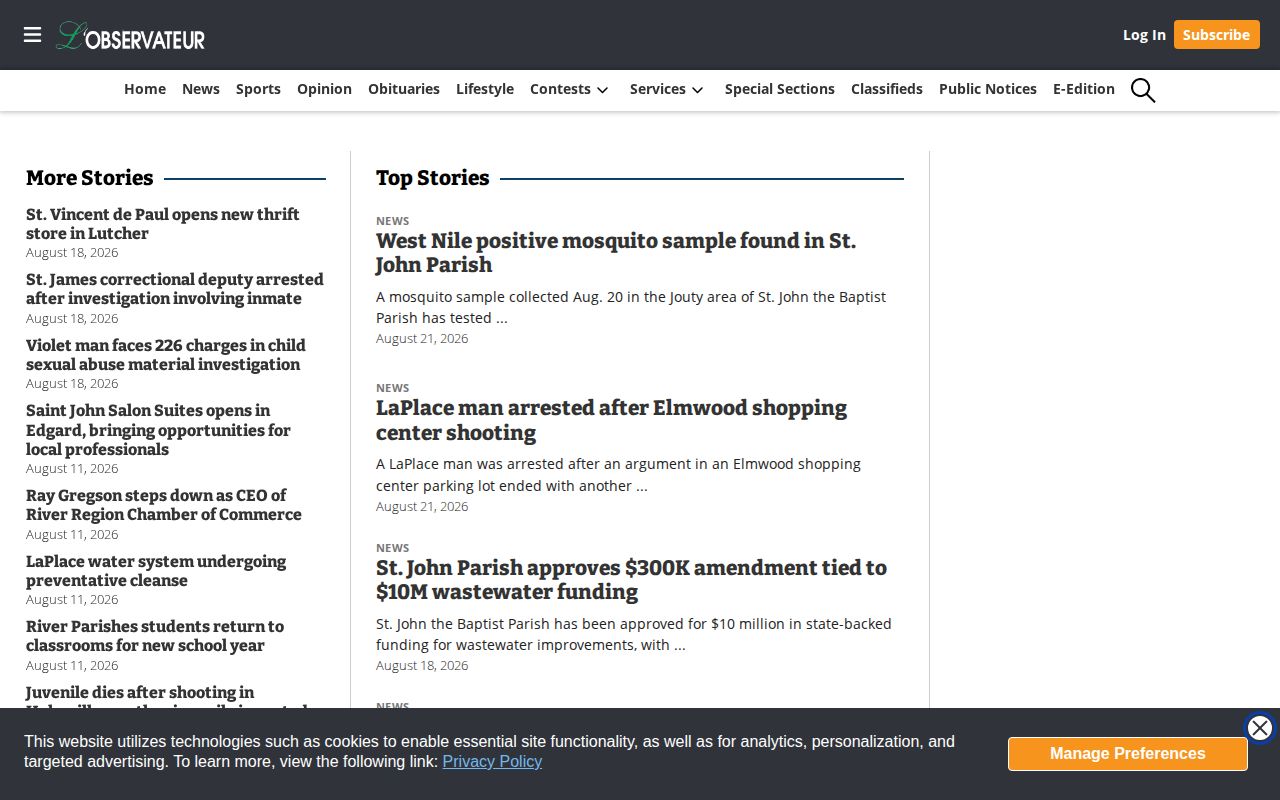The image size is (1280, 800).
Task: Click NEWS tag above LaPlace man story
Action: 393,388
